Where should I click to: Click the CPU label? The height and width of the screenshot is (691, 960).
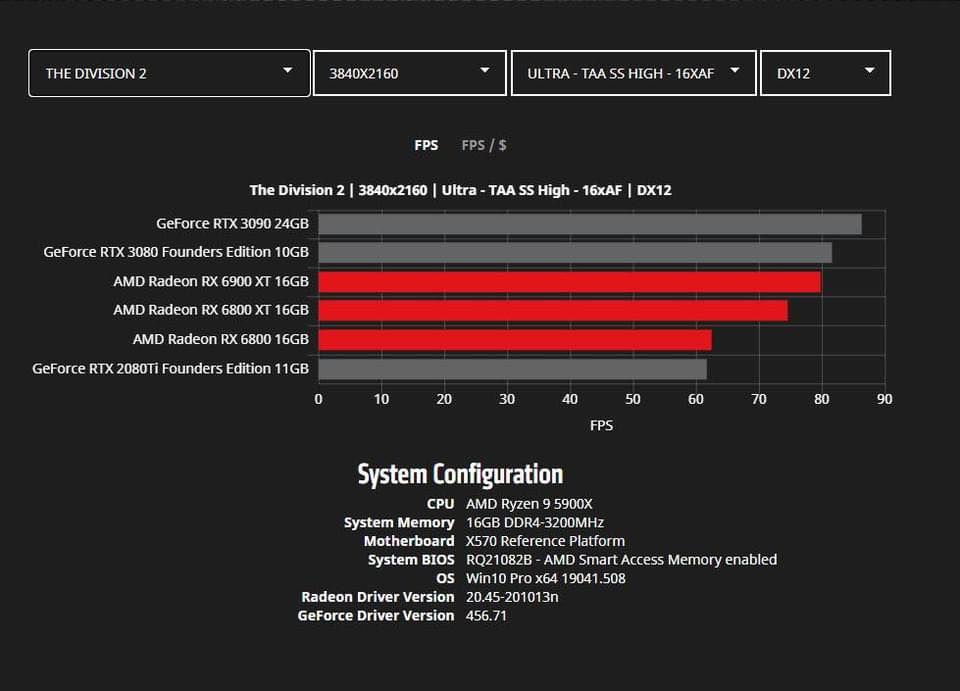[440, 504]
